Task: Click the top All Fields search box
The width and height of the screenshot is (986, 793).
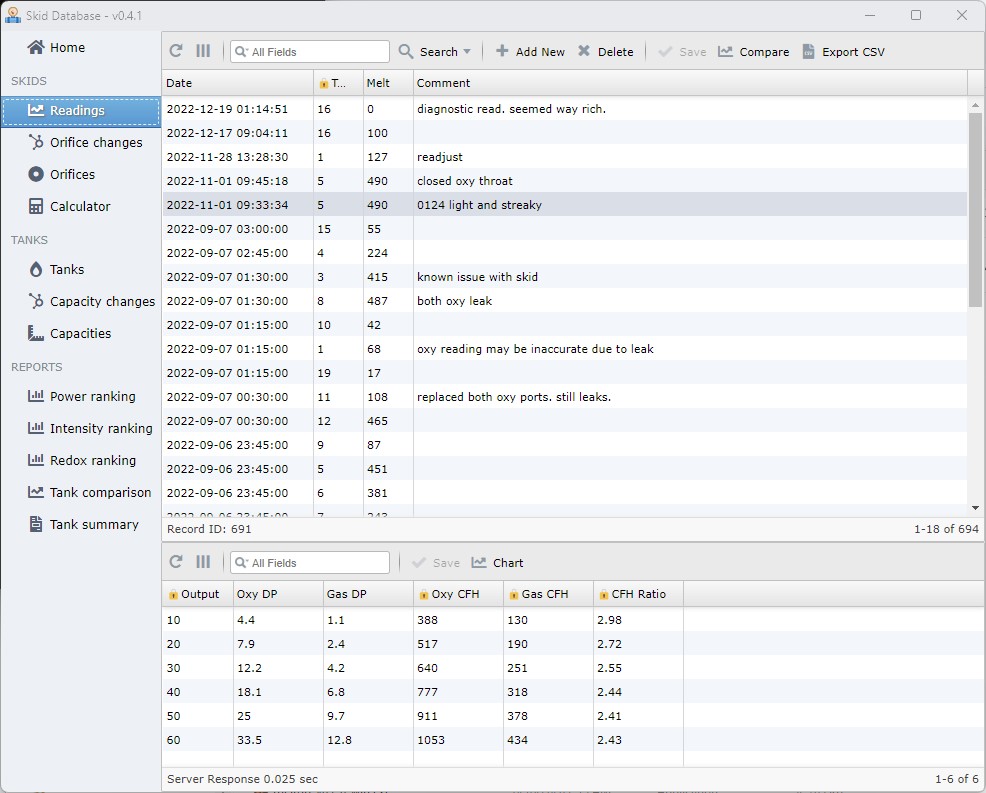Action: pyautogui.click(x=315, y=52)
